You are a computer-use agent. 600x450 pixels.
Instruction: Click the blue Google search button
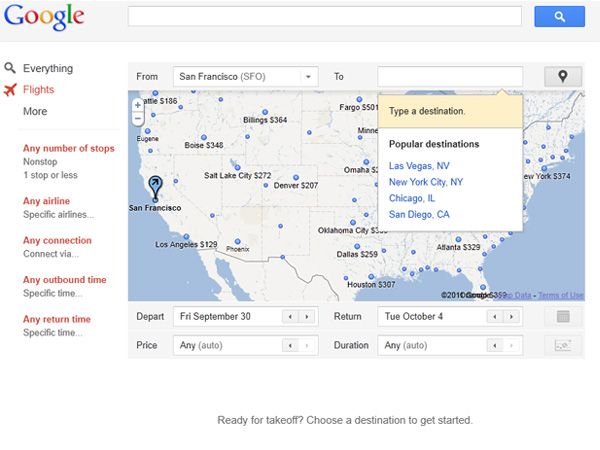(x=559, y=16)
